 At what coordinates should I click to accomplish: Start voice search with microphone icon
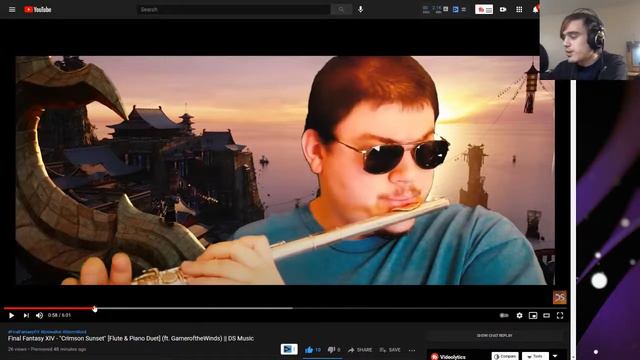(361, 9)
